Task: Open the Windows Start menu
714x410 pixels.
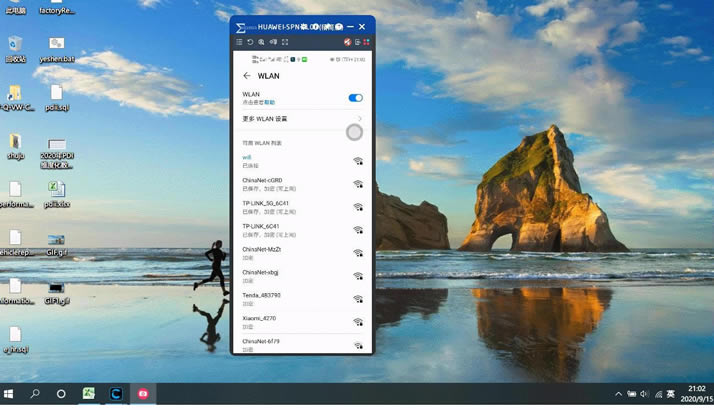Action: pos(8,394)
